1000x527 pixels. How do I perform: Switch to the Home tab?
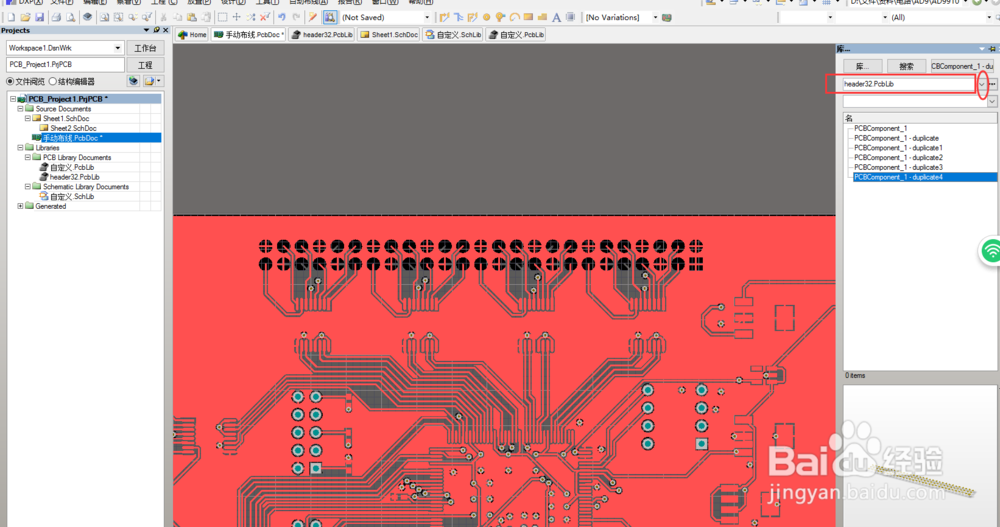pyautogui.click(x=192, y=34)
